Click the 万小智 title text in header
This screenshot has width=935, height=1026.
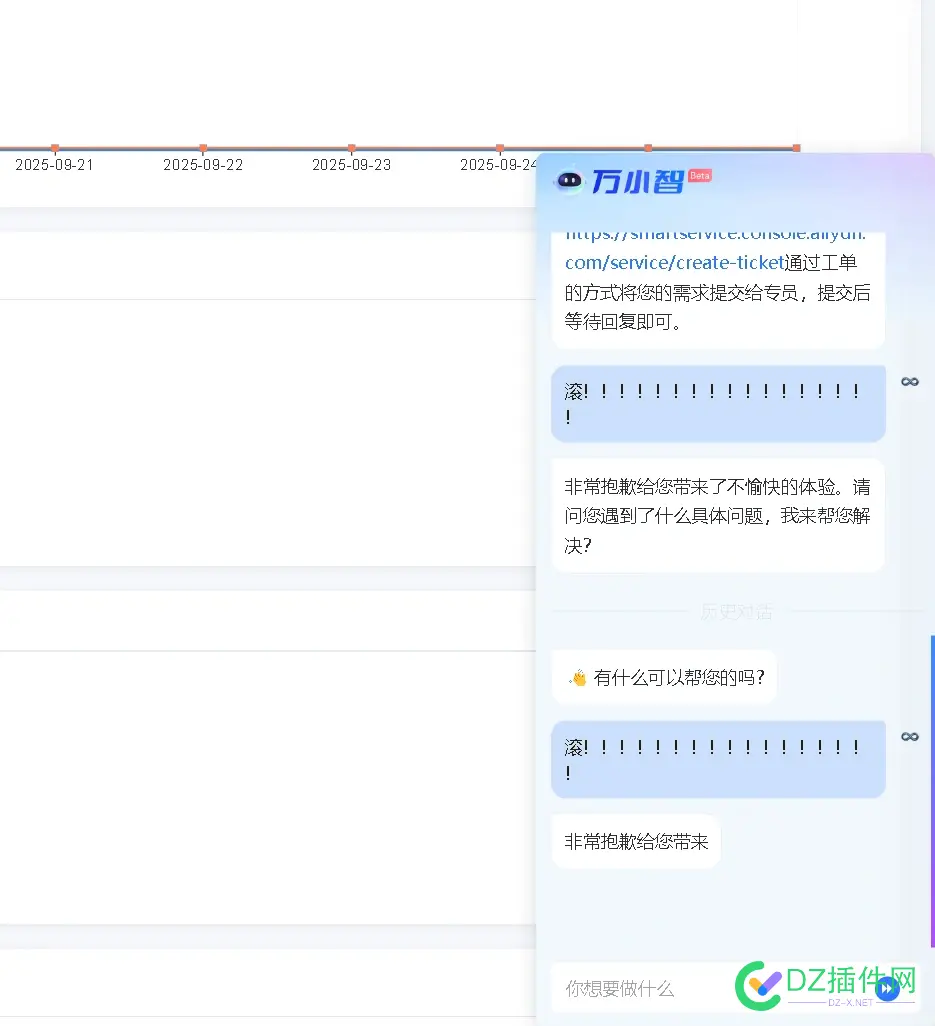tap(637, 181)
